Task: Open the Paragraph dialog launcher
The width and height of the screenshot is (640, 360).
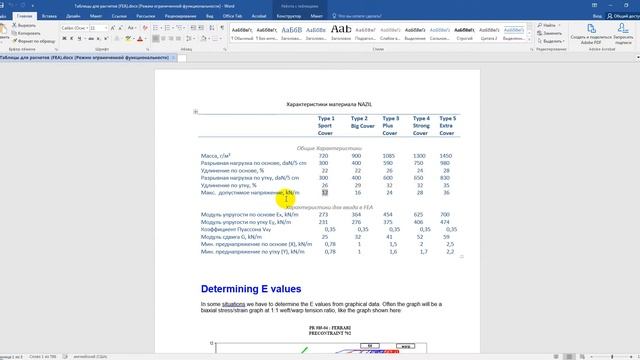Action: click(x=225, y=49)
